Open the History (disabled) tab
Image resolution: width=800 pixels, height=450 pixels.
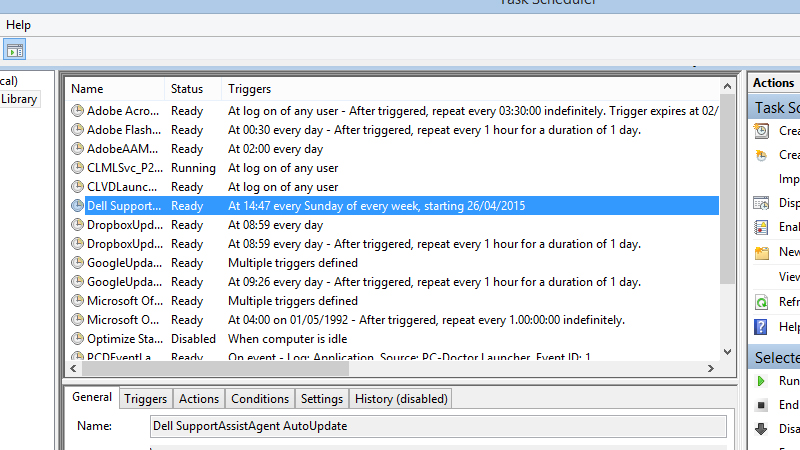[401, 398]
